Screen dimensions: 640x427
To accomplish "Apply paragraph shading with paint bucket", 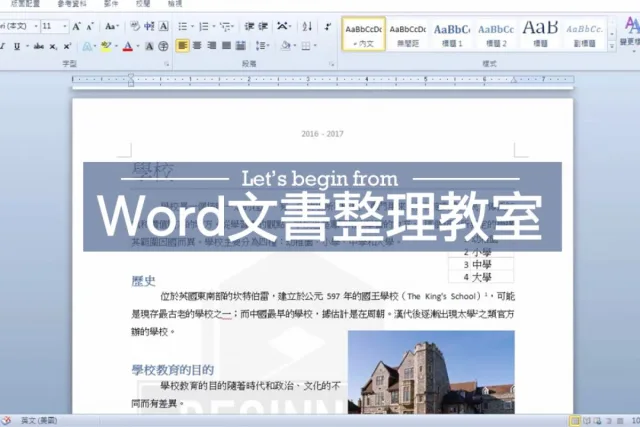I will pos(285,46).
